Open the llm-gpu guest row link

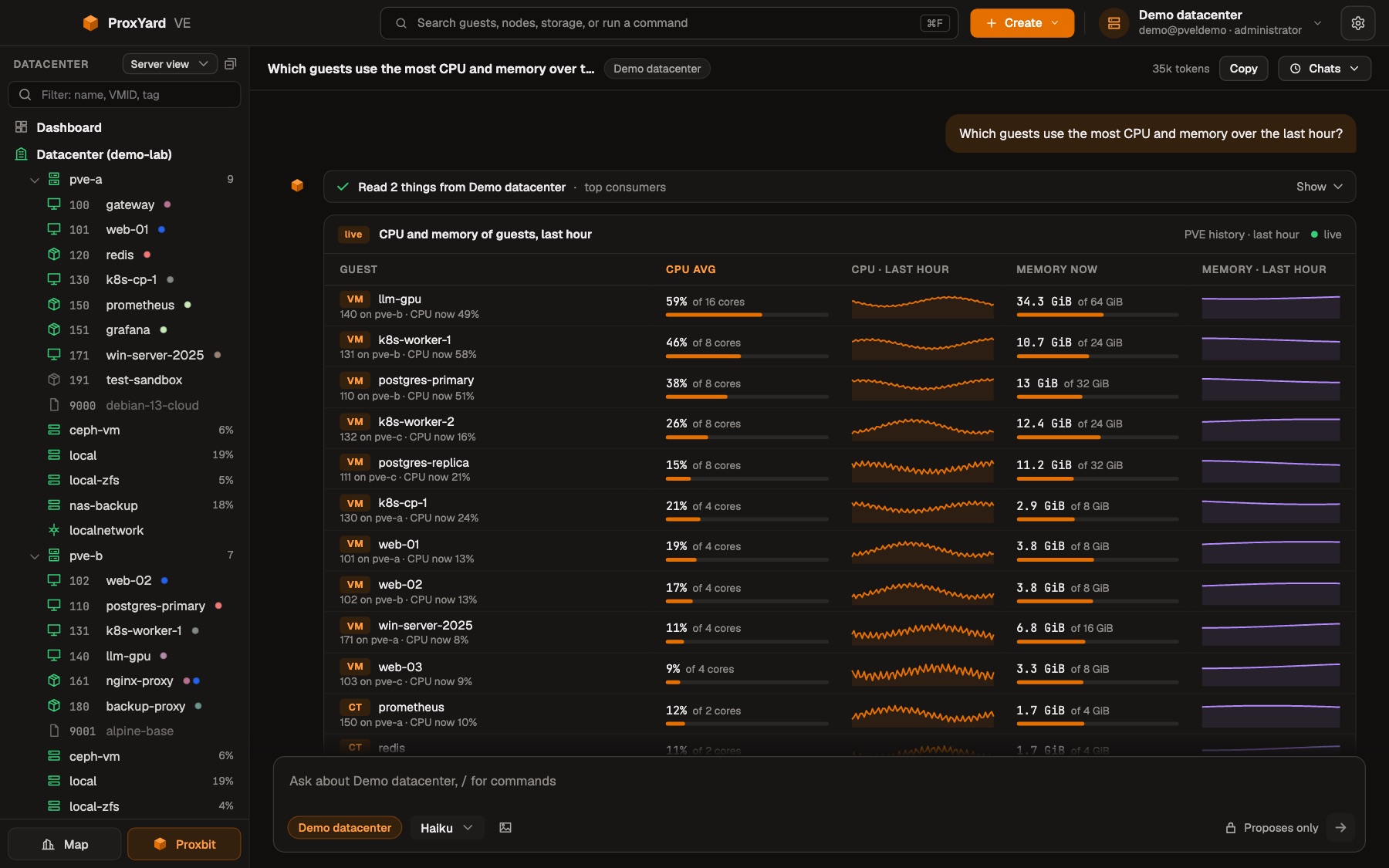coord(400,299)
